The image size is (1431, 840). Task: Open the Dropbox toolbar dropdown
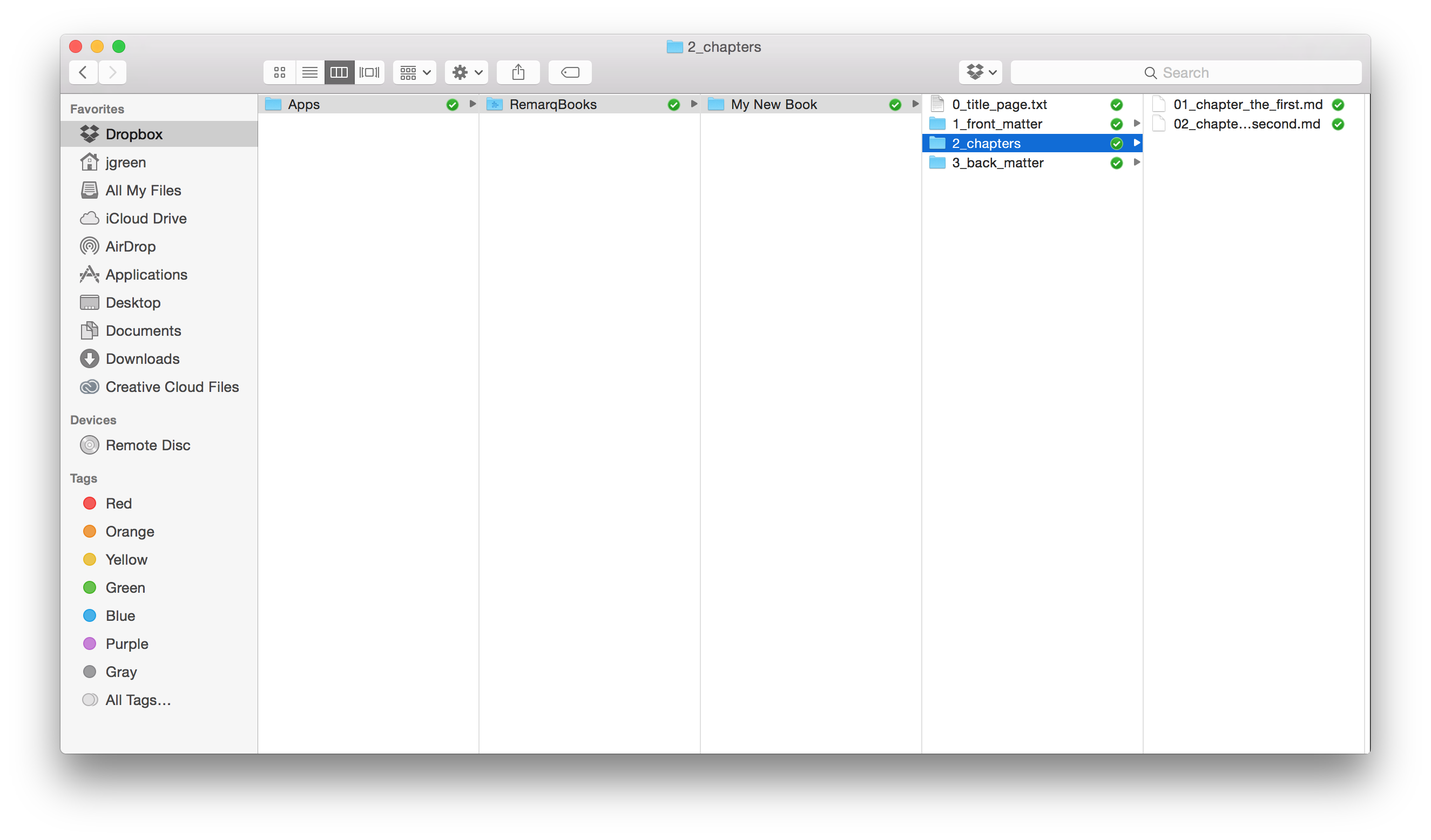pyautogui.click(x=981, y=72)
